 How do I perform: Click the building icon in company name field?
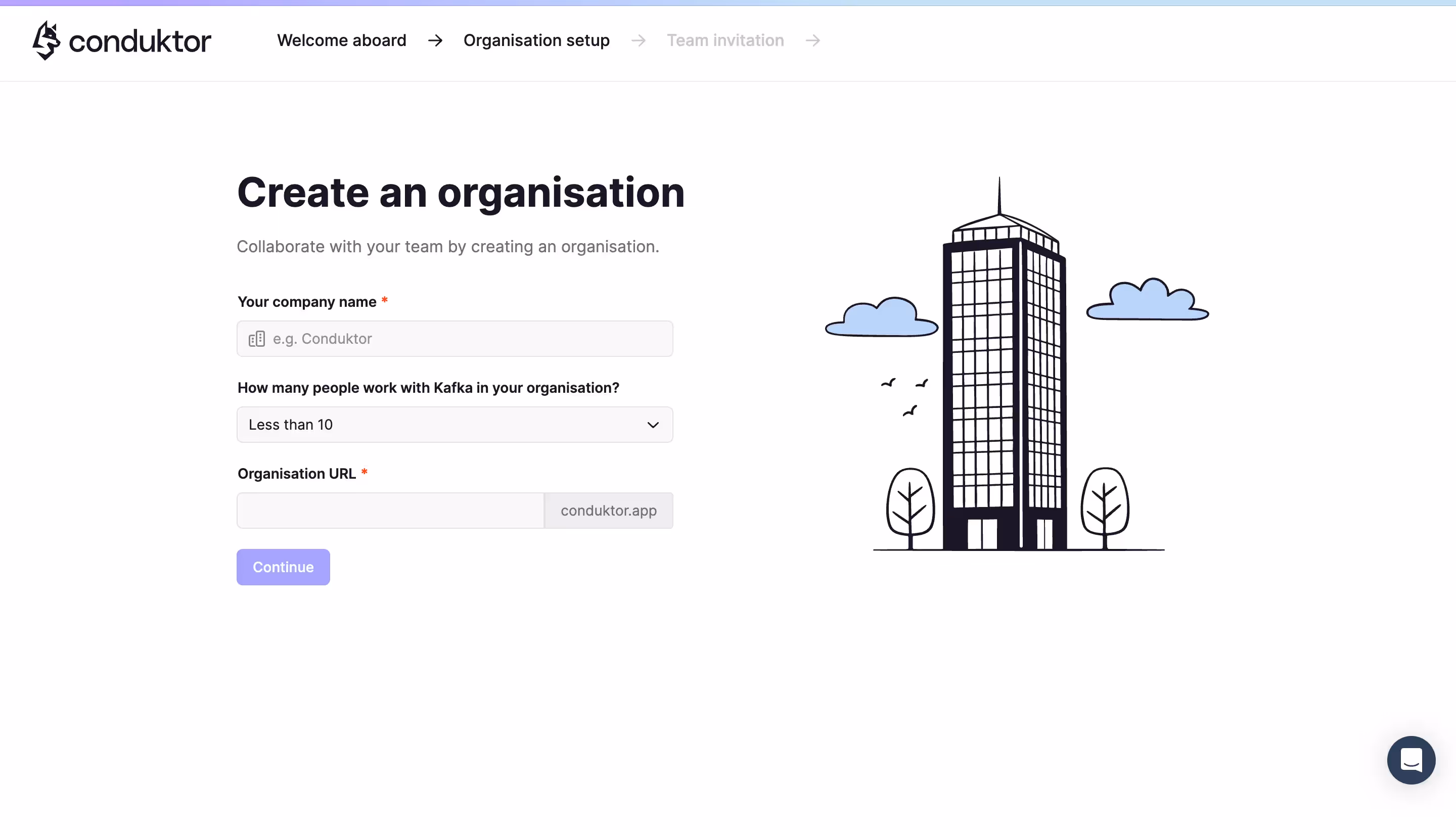[257, 339]
